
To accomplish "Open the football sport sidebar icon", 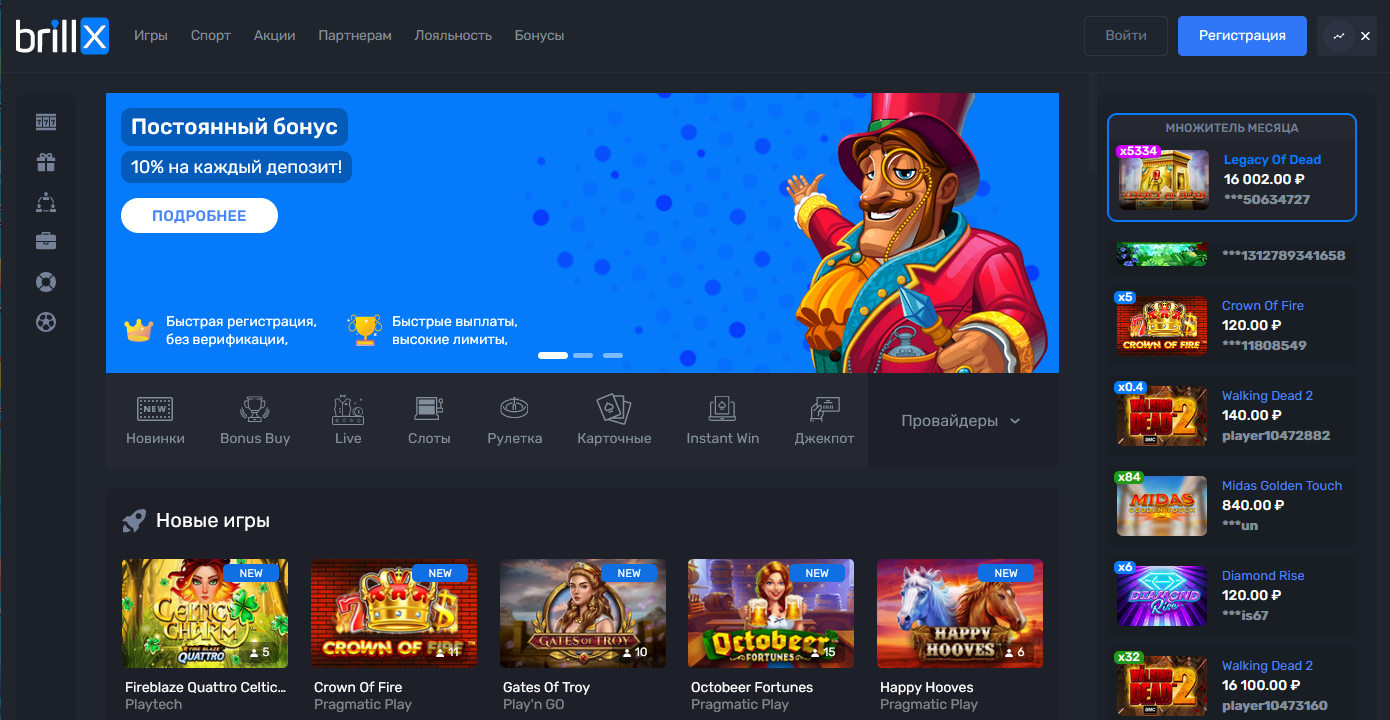I will point(46,322).
